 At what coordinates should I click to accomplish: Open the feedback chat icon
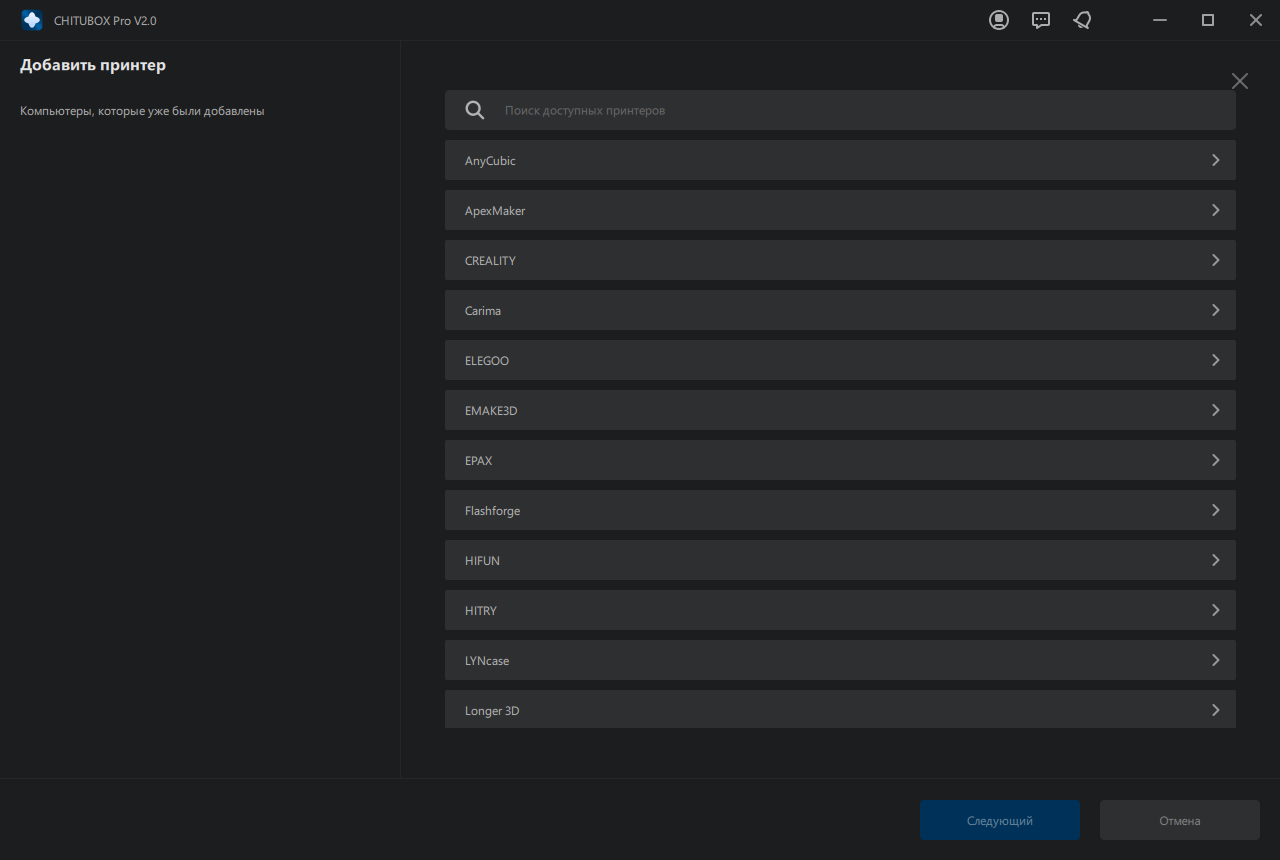click(x=1041, y=20)
